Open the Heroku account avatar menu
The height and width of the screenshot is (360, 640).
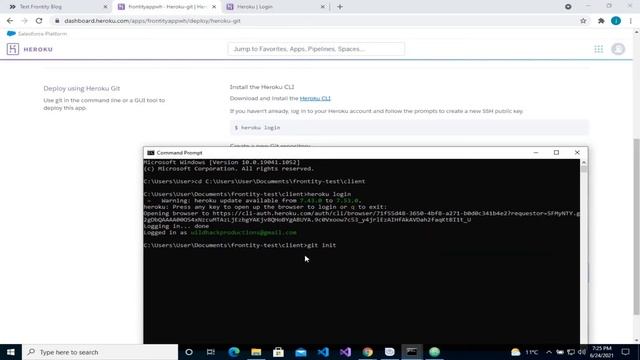pyautogui.click(x=618, y=49)
